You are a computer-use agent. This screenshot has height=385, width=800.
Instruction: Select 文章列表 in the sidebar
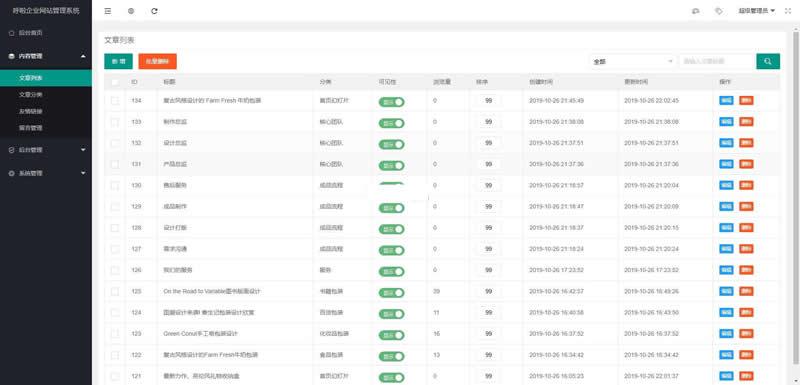[46, 78]
